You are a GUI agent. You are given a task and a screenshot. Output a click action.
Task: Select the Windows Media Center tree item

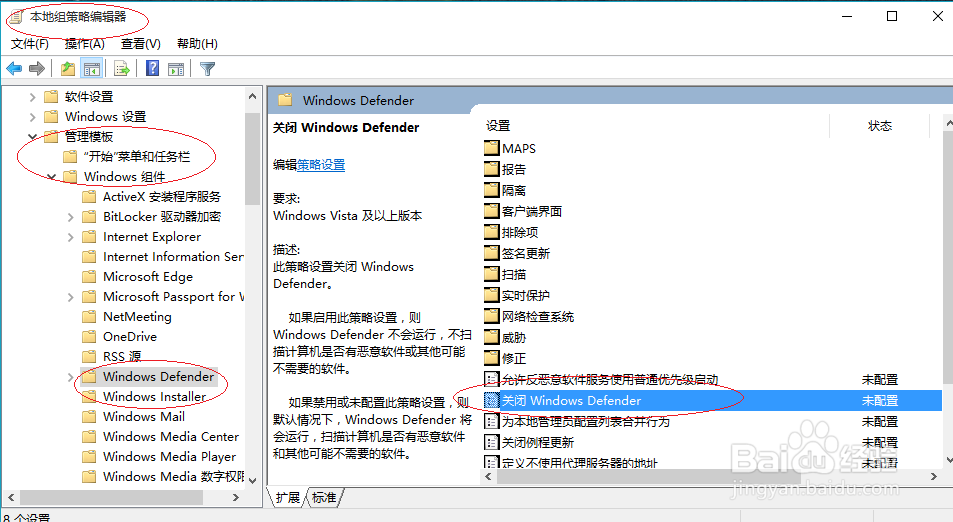171,437
